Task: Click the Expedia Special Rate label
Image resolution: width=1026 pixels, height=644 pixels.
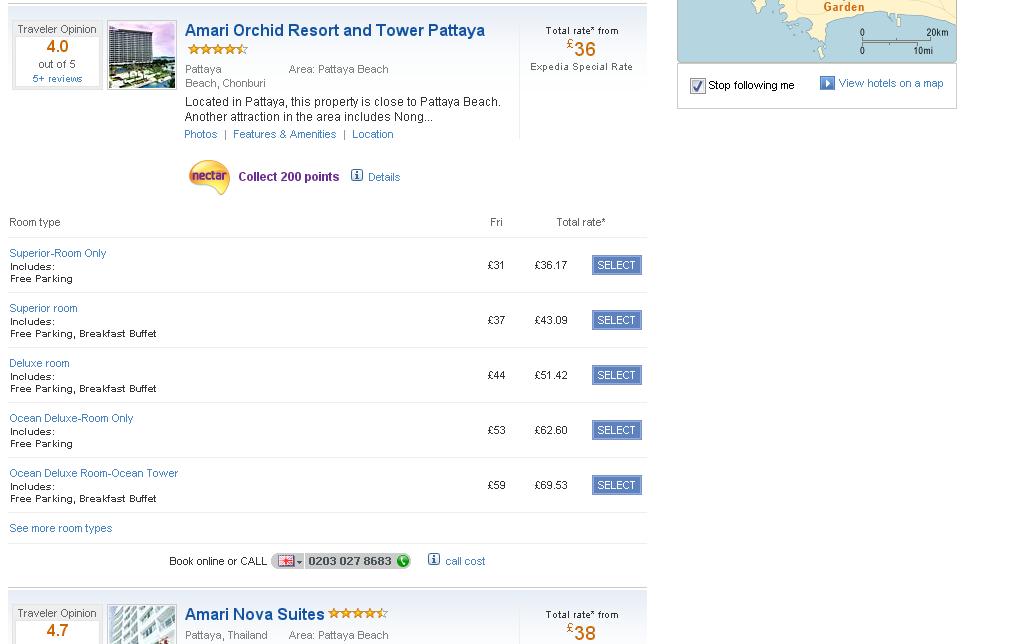Action: (581, 67)
